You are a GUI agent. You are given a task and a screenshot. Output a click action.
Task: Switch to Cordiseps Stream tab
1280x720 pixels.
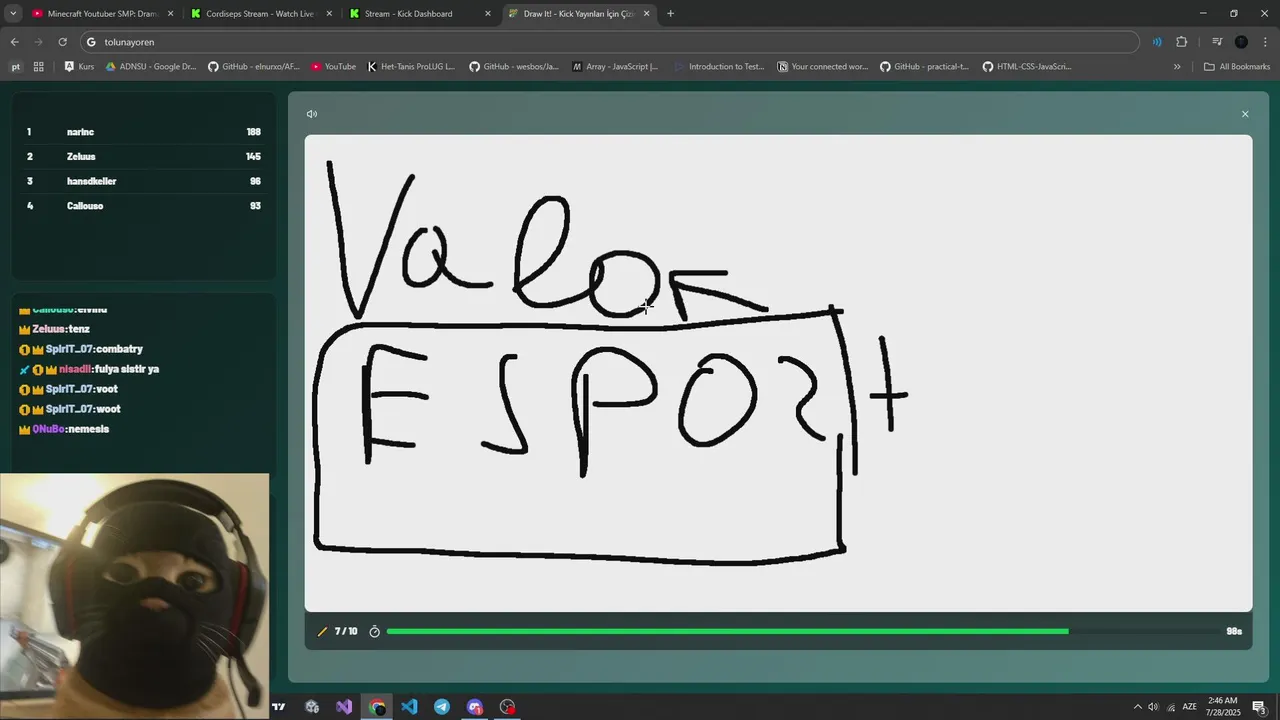click(x=260, y=14)
